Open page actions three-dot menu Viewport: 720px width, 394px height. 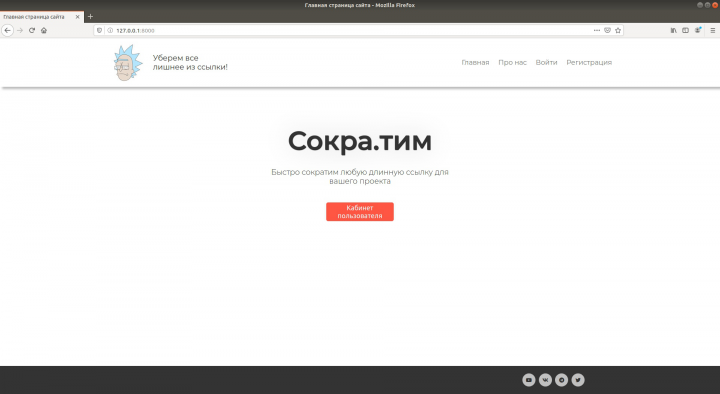(x=596, y=30)
